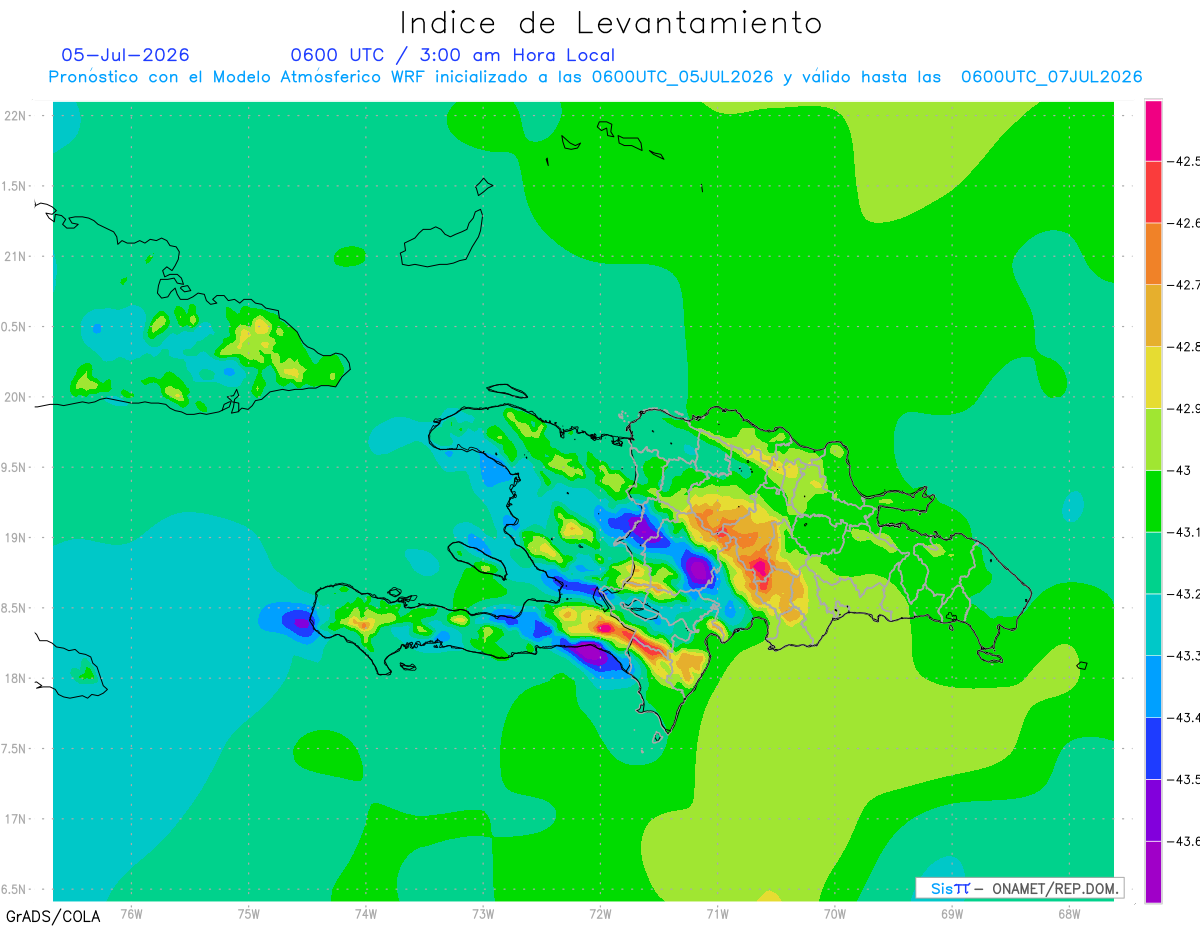Click the "22N" latitude label
1200x927 pixels.
(x=15, y=116)
